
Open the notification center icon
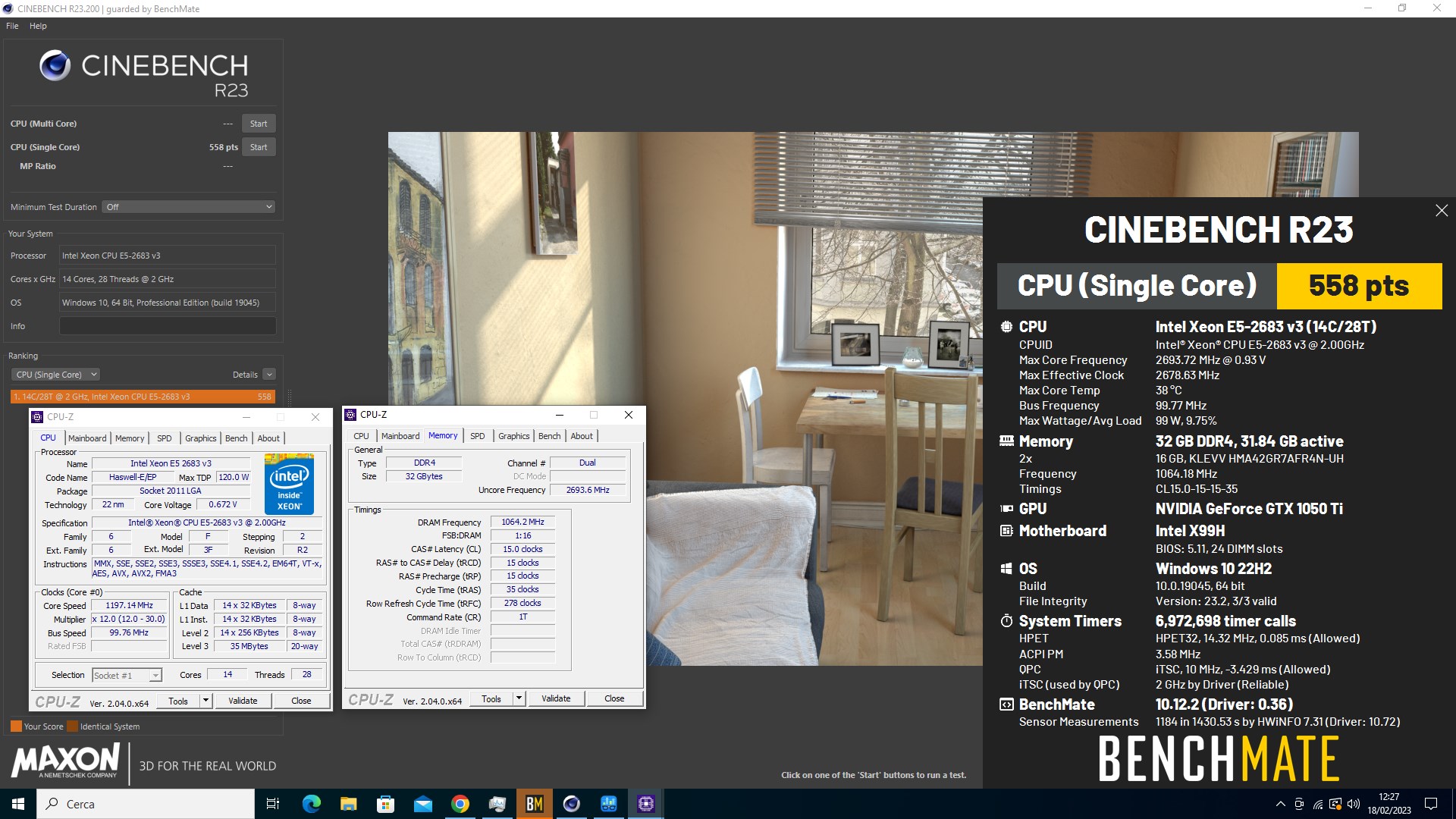[x=1431, y=804]
